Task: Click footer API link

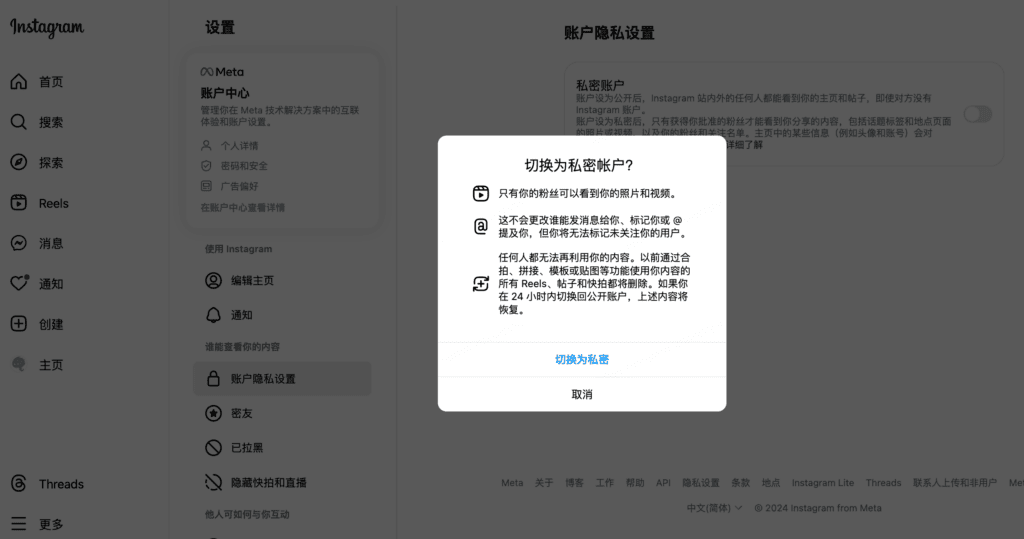Action: click(664, 483)
